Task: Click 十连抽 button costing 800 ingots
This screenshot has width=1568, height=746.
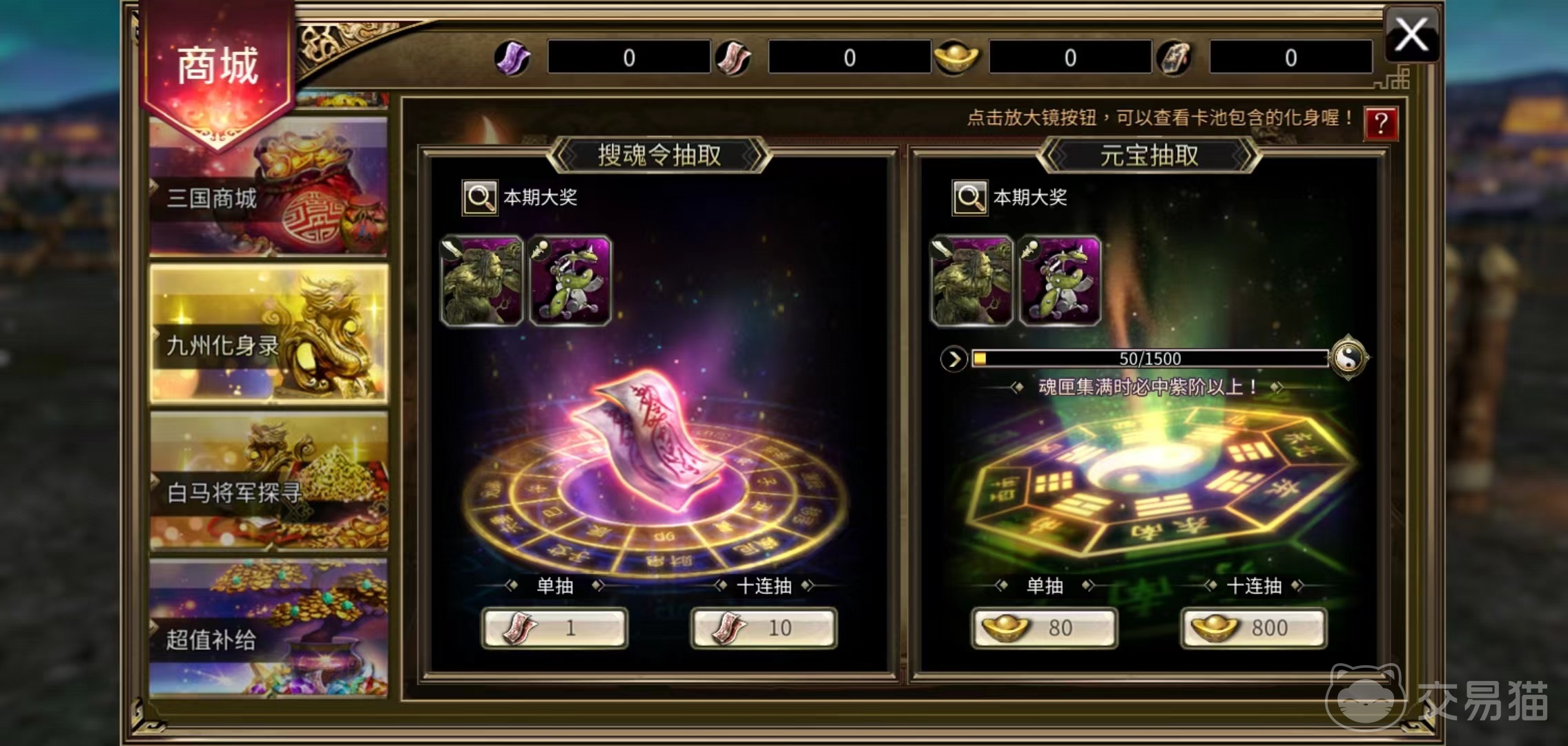Action: 1253,628
